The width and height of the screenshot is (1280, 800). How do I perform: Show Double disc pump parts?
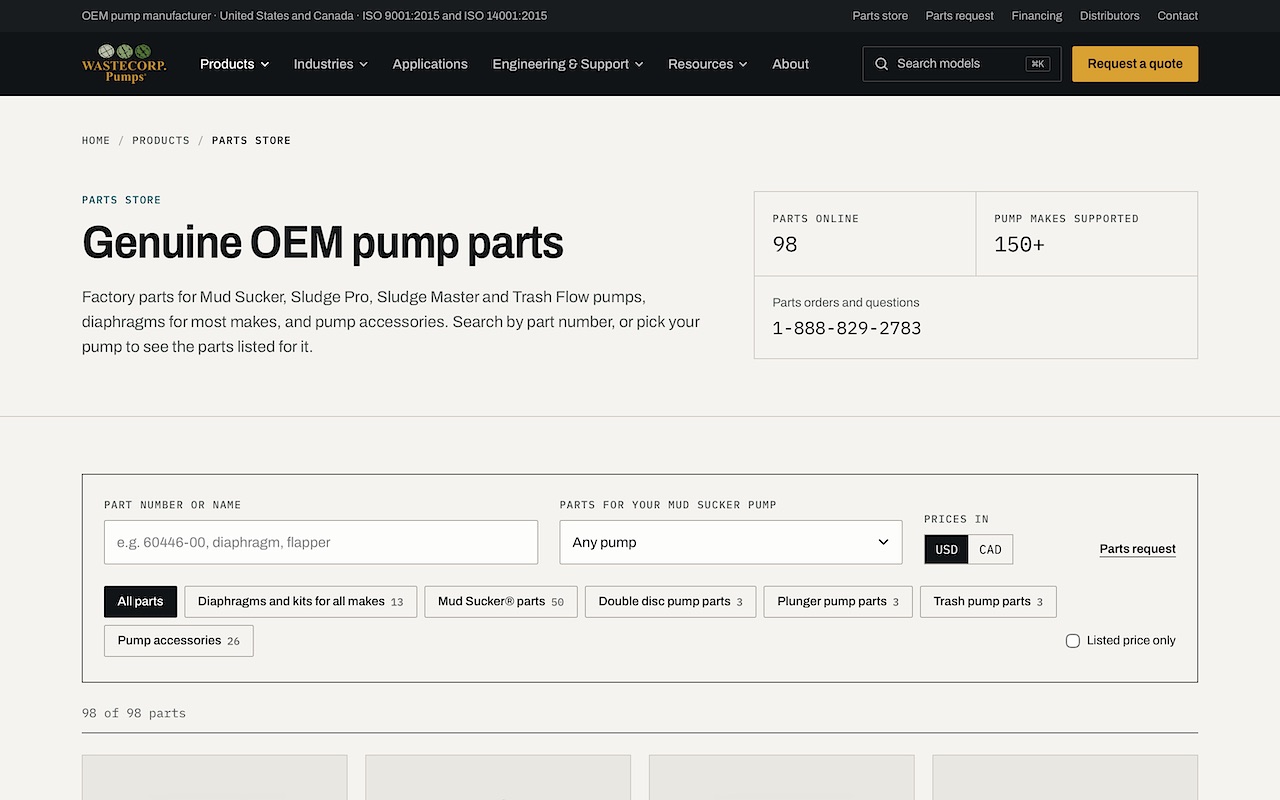pyautogui.click(x=671, y=601)
